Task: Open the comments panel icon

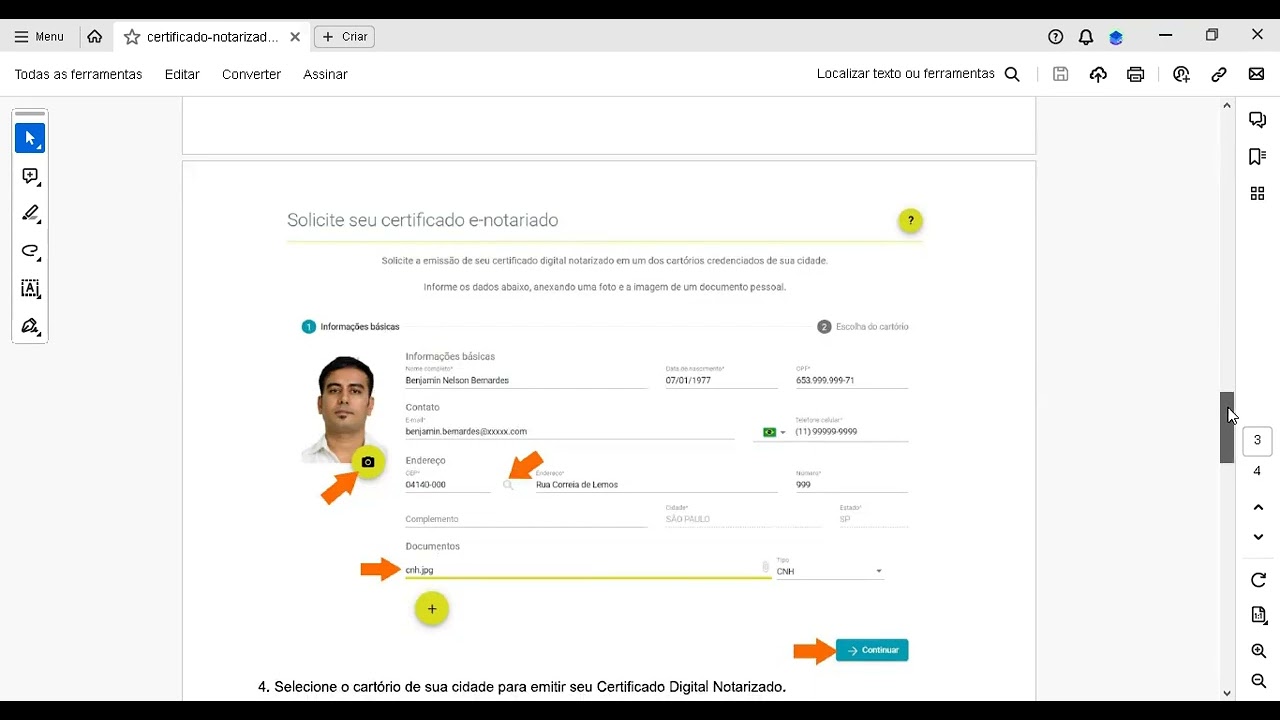Action: pos(1258,120)
